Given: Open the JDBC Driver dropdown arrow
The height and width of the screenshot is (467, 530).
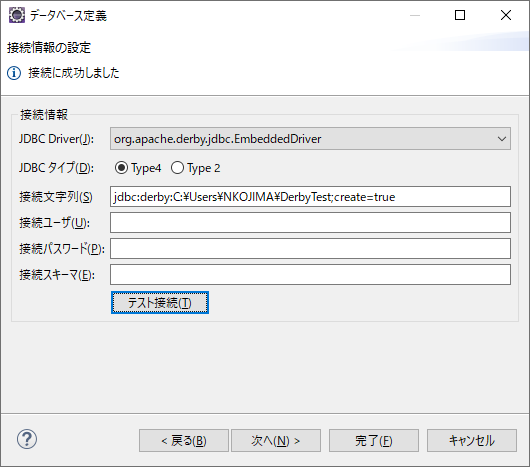Looking at the screenshot, I should click(x=502, y=139).
